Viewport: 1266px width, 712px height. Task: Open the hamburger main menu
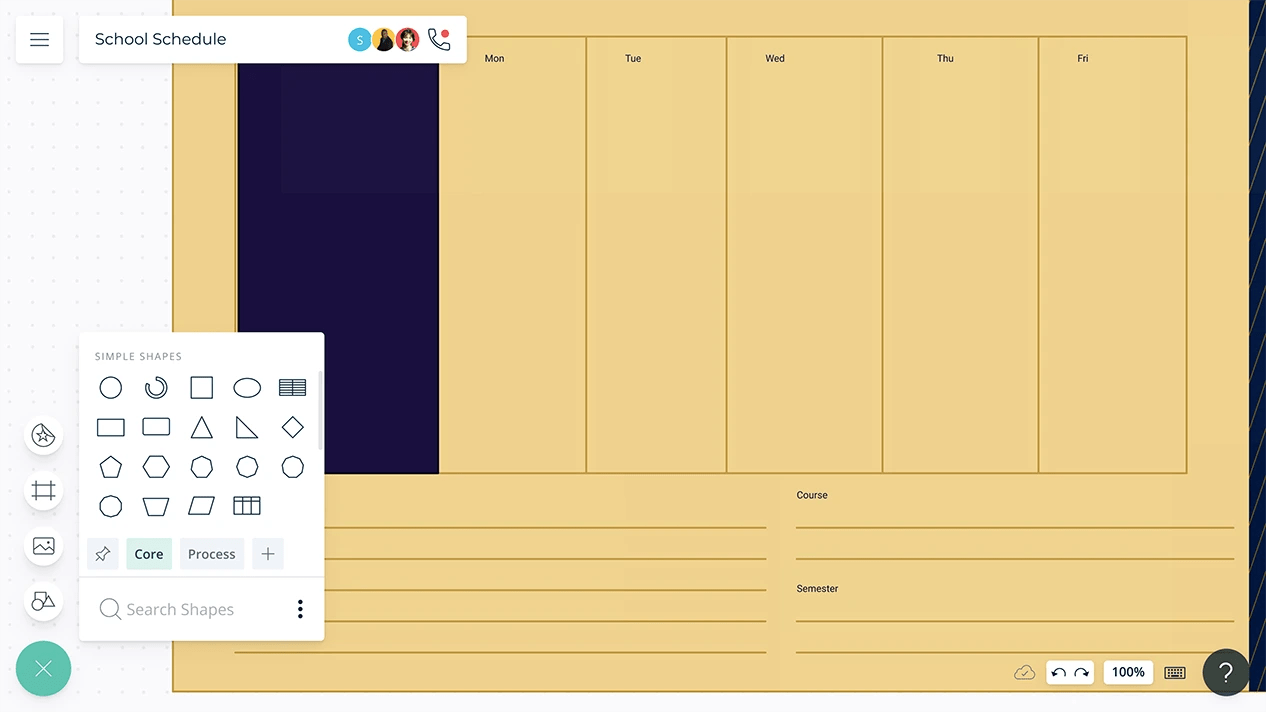39,39
